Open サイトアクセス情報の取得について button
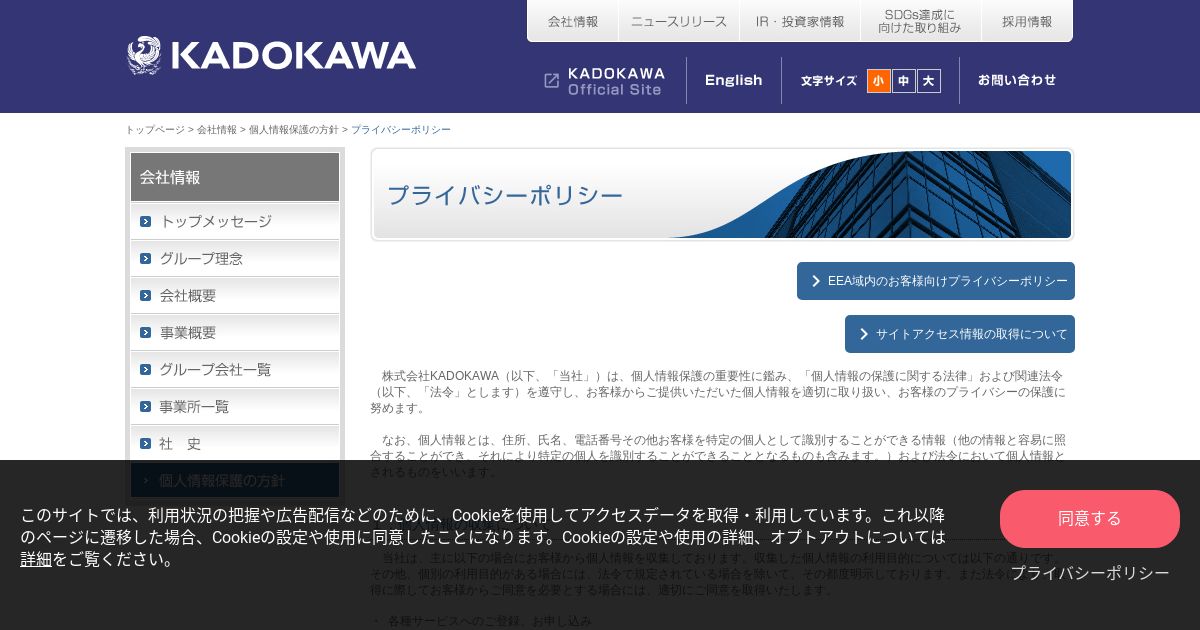Screen dimensions: 1200x630 (960, 334)
